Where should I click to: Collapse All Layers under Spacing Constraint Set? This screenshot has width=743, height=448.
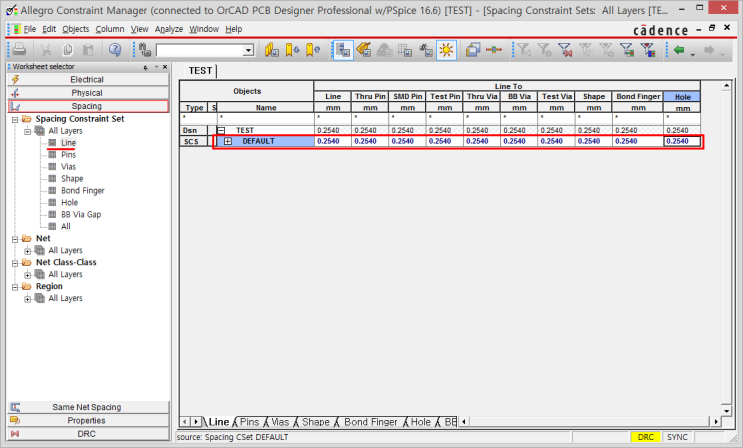[x=27, y=131]
